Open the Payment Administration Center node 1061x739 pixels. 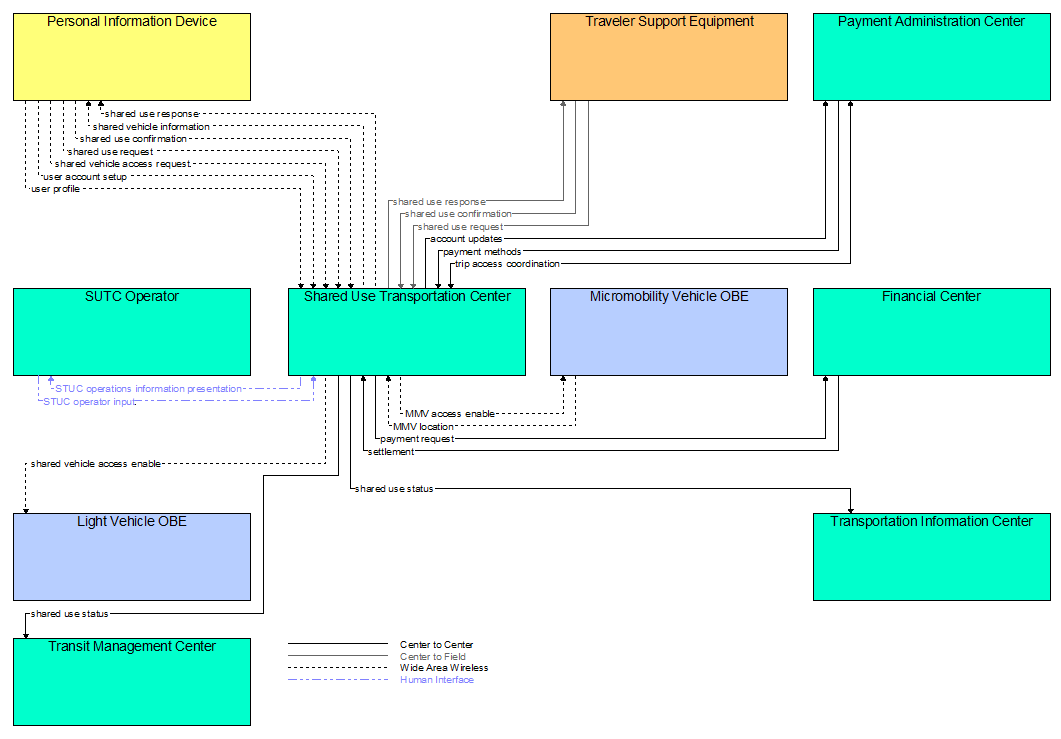pyautogui.click(x=931, y=57)
